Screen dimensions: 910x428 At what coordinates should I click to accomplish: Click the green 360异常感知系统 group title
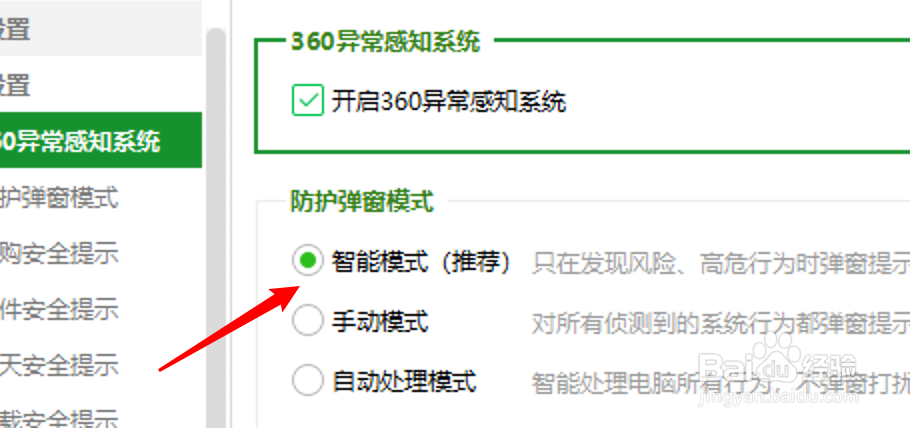385,41
